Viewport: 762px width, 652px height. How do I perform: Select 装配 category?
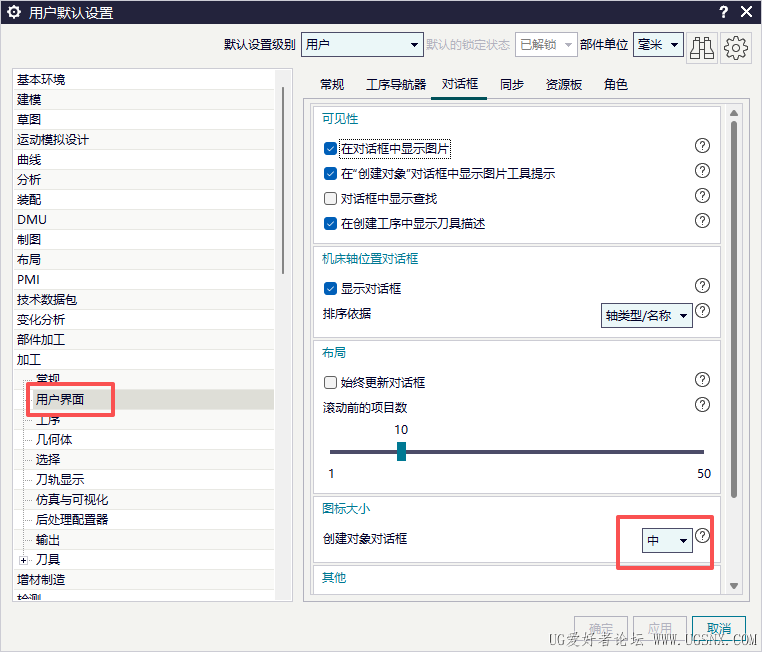(144, 200)
